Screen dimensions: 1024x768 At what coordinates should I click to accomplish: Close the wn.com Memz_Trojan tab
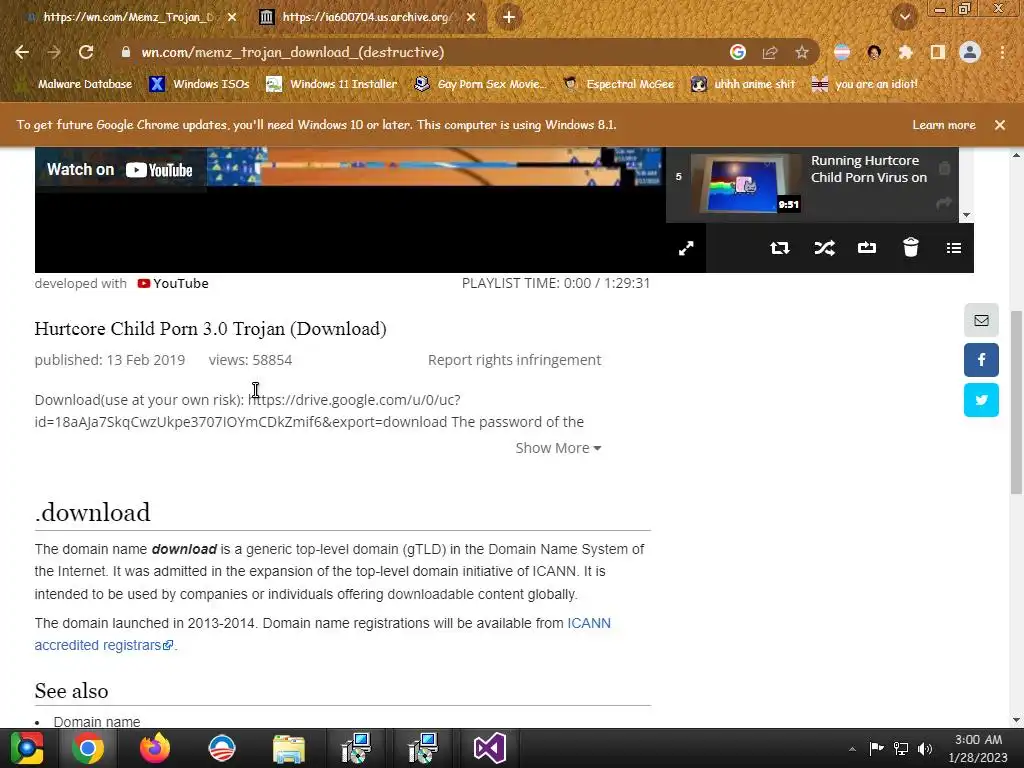[x=232, y=17]
